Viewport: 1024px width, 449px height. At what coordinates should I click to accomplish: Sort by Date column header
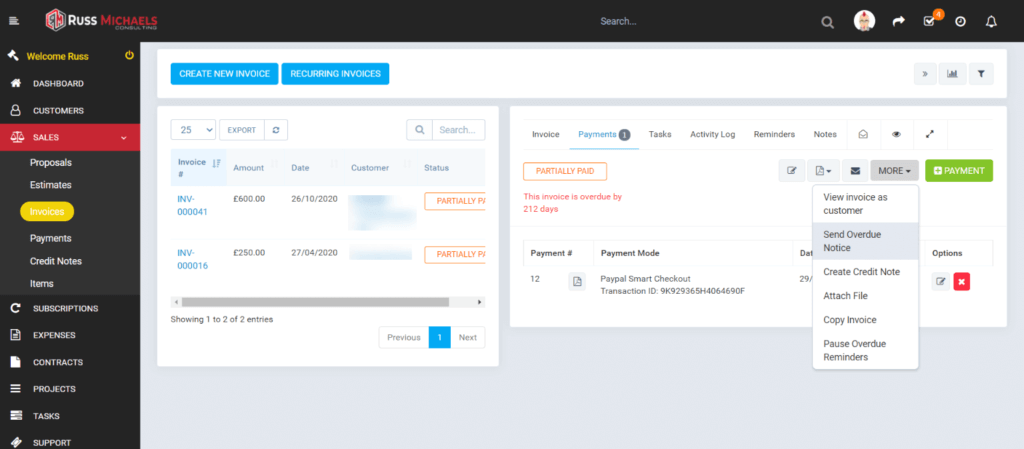(313, 168)
